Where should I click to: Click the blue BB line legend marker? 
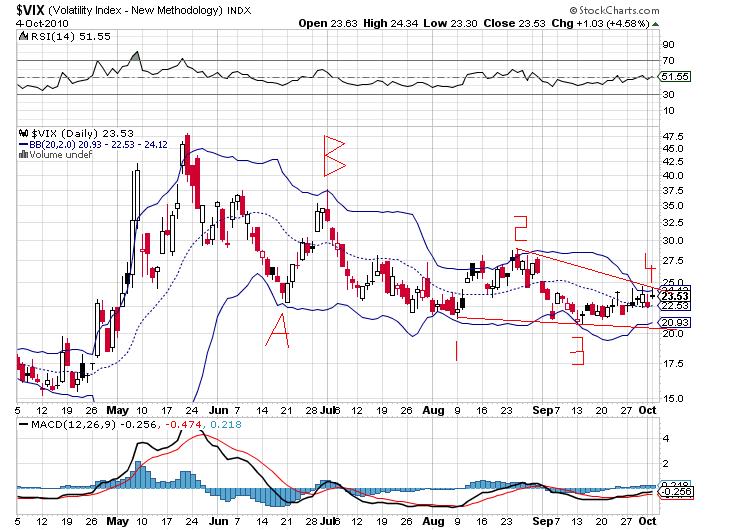24,145
